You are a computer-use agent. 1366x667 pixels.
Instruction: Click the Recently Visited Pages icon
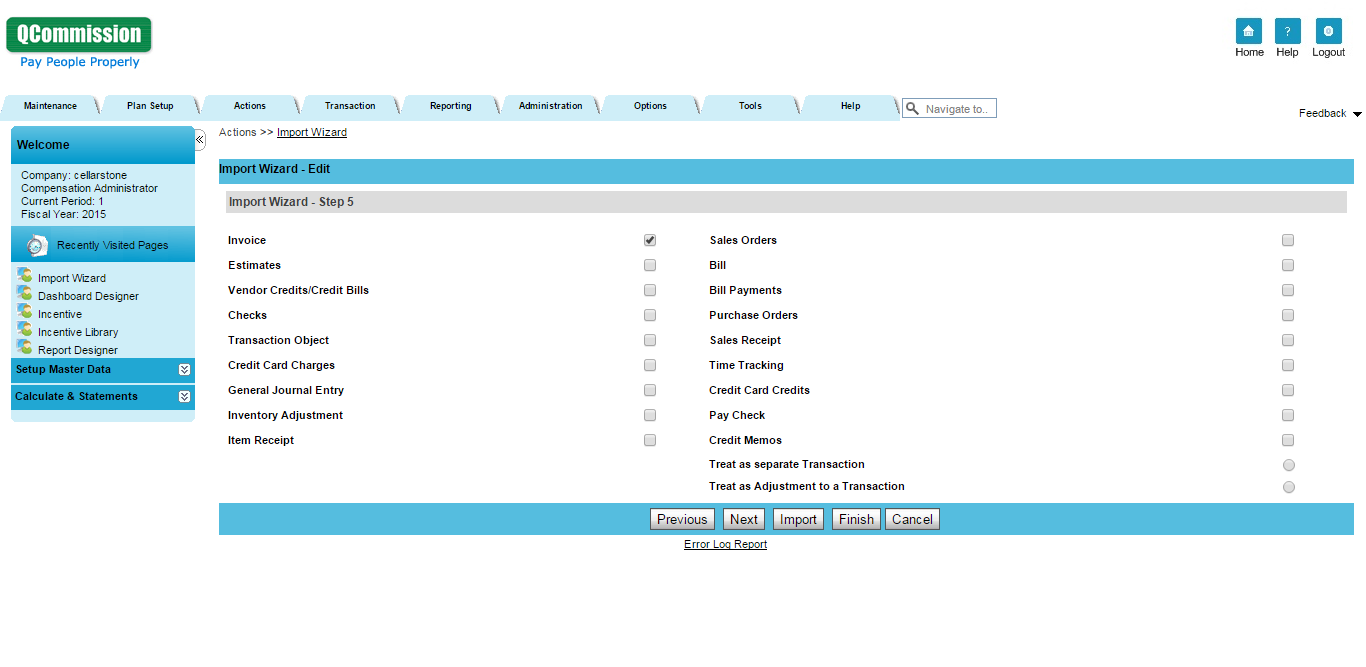point(36,244)
